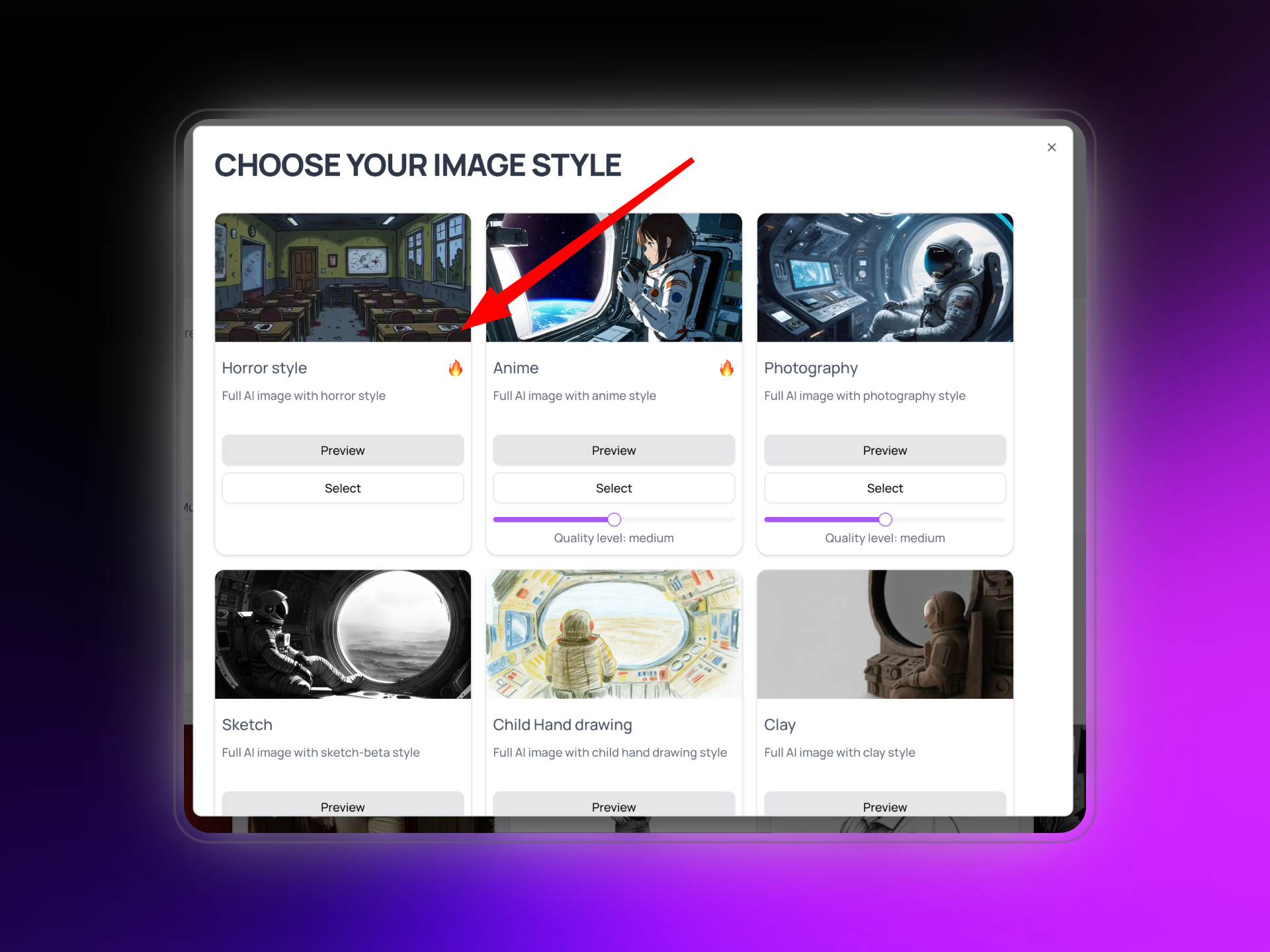Open the Sketch black-and-white thumbnail
Viewport: 1270px width, 952px height.
point(343,635)
